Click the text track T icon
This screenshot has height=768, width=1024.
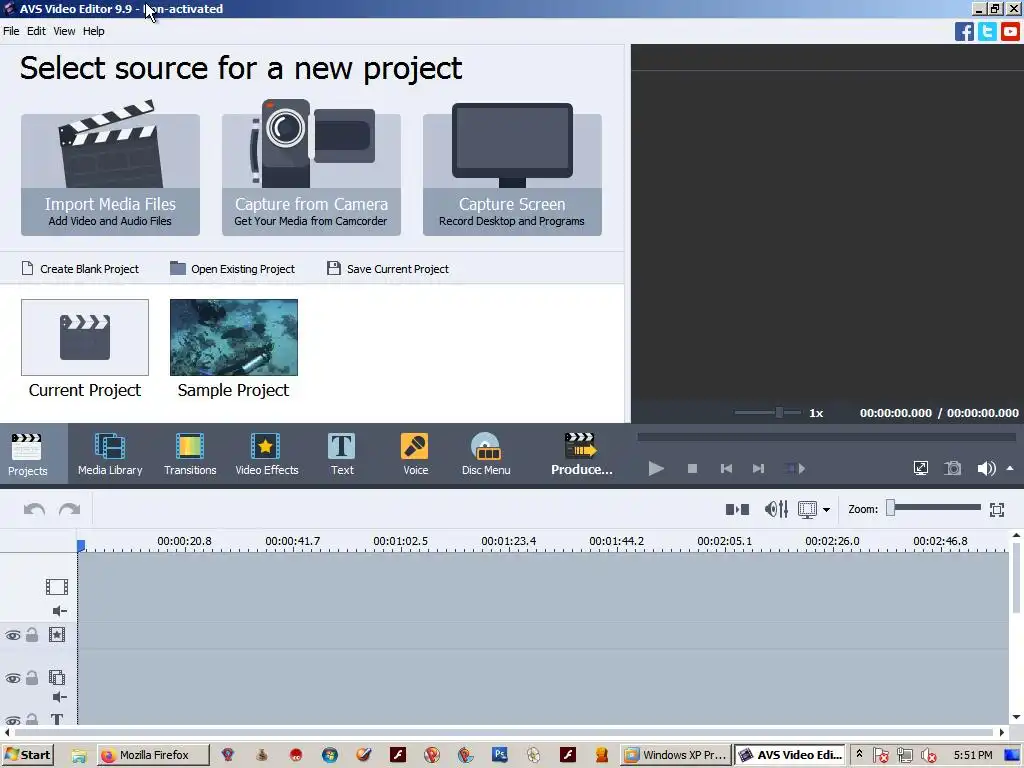(x=57, y=720)
